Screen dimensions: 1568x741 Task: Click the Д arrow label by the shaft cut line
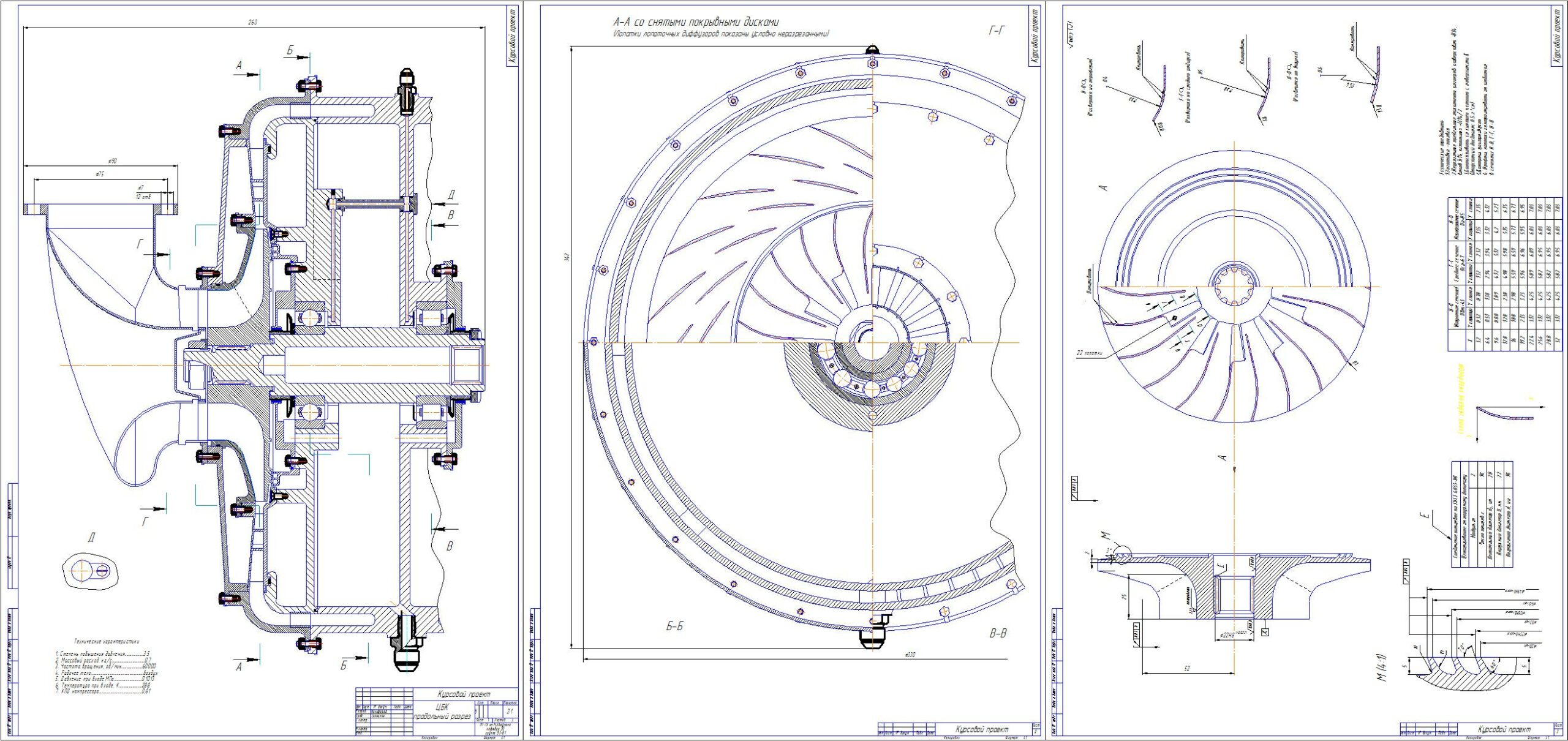pyautogui.click(x=451, y=195)
